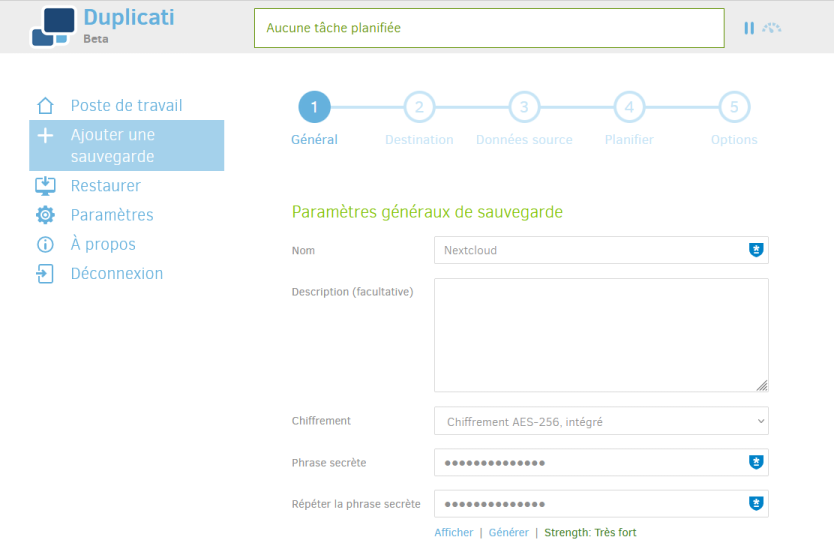Click password manager icon in Phrase secrète field
The width and height of the screenshot is (834, 555).
[756, 462]
